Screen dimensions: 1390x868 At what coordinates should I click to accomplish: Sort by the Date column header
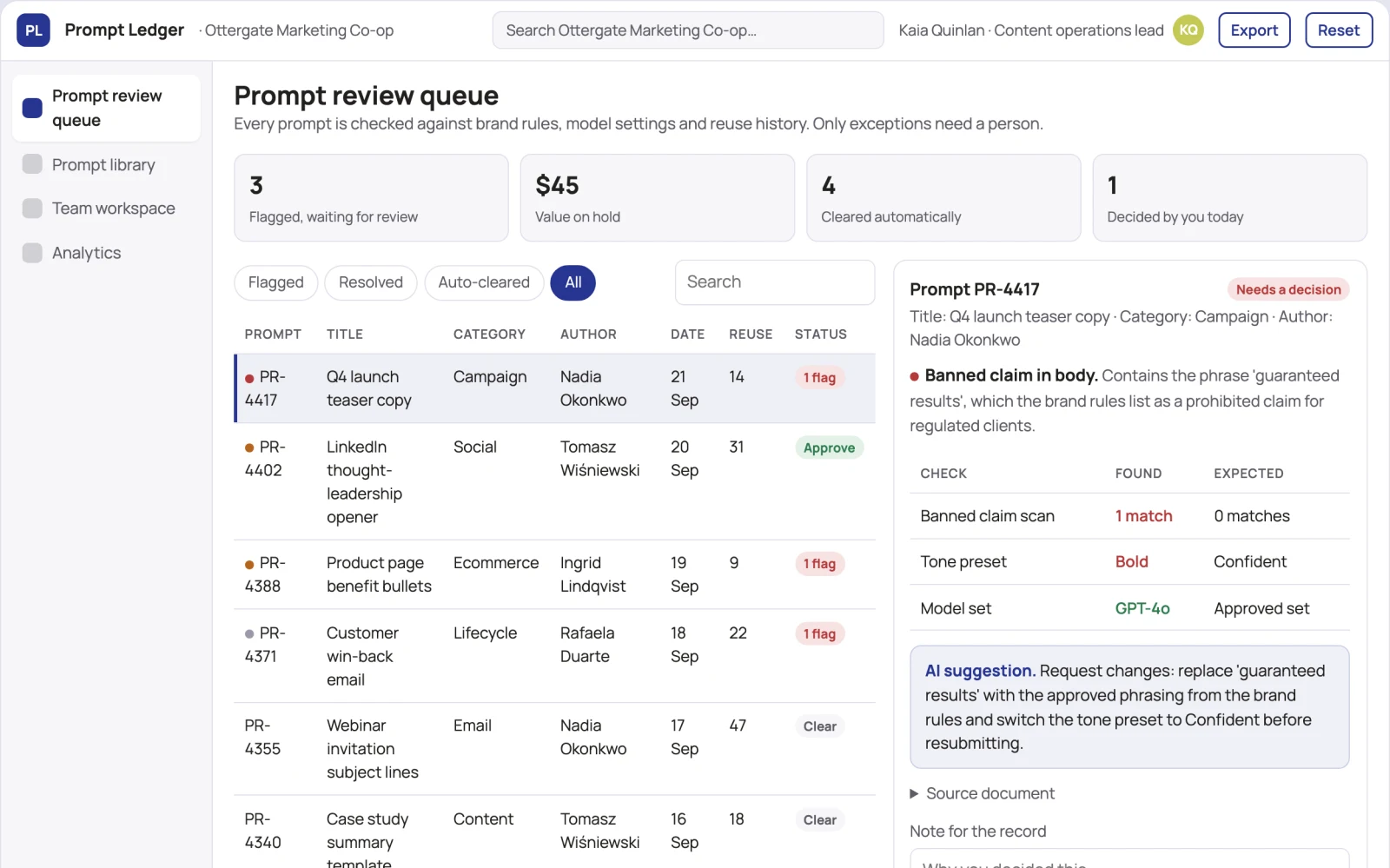[687, 335]
